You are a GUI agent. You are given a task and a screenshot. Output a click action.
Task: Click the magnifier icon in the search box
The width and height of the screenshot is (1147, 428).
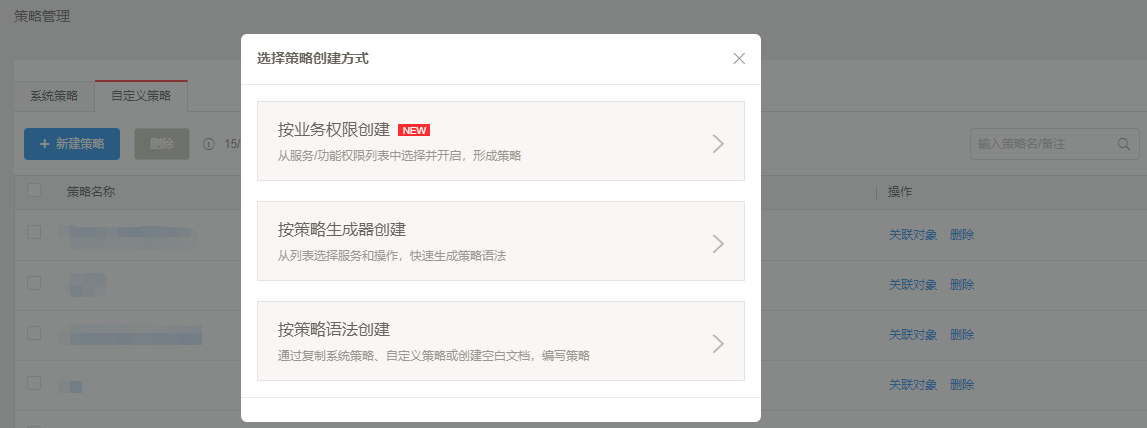click(1124, 144)
